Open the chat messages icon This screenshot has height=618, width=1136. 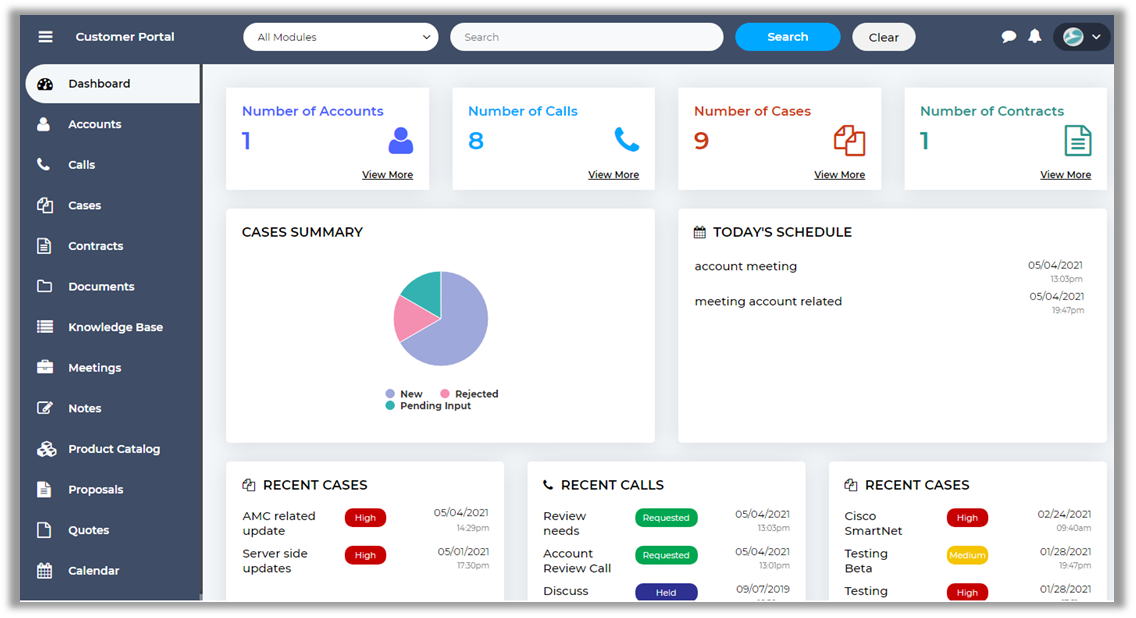pos(1008,37)
